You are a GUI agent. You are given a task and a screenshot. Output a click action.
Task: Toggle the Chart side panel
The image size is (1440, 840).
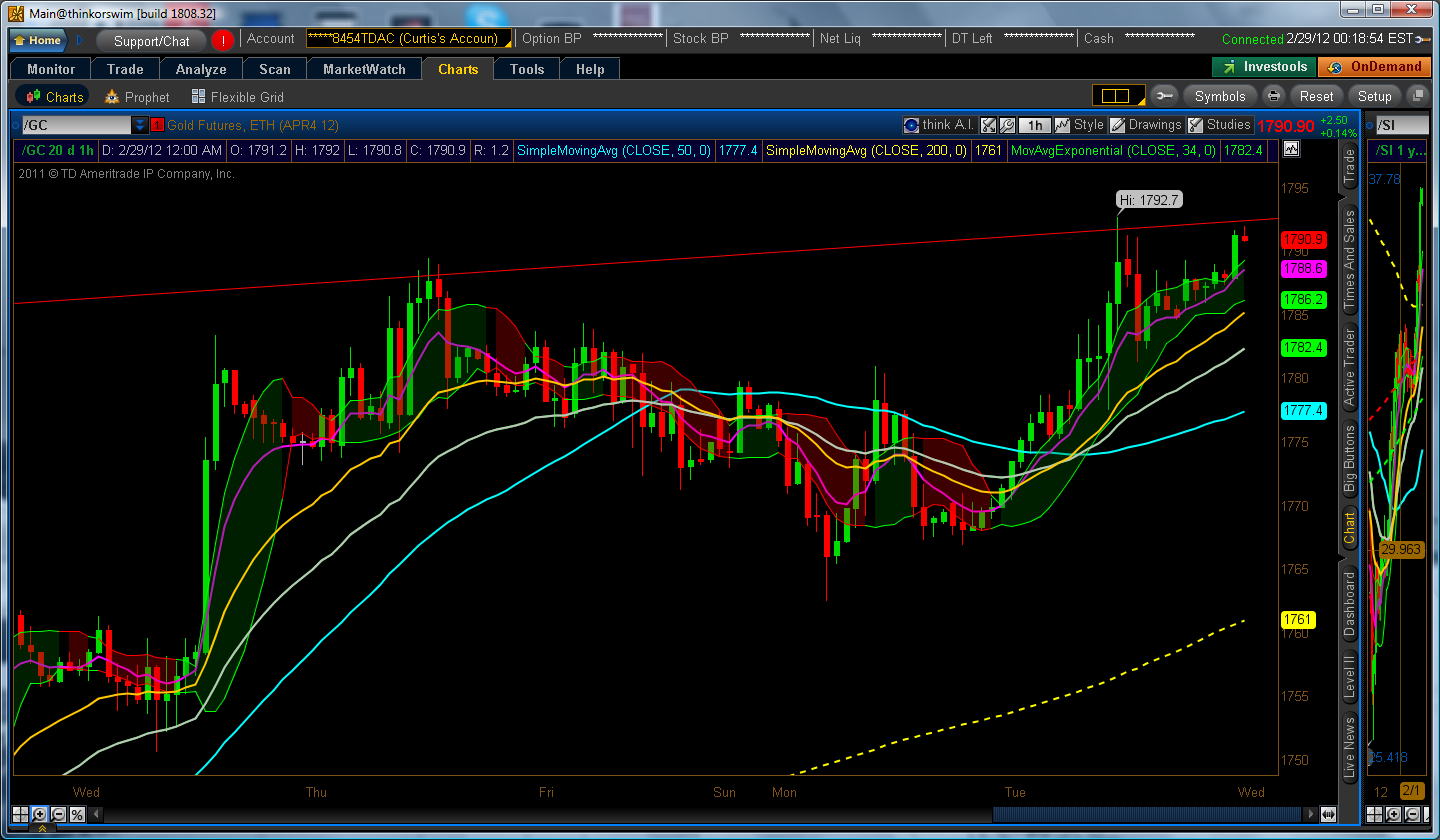coord(1349,528)
